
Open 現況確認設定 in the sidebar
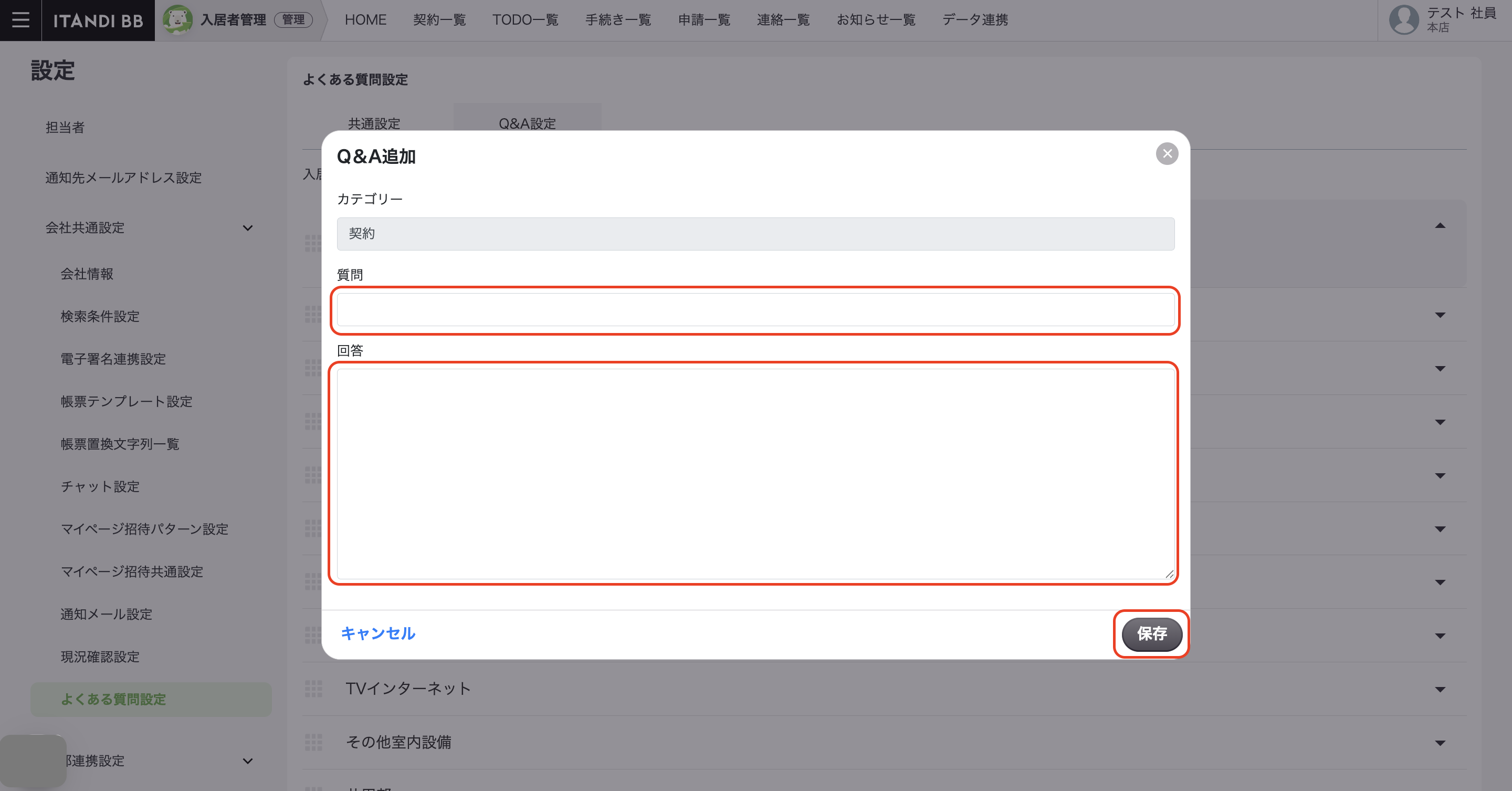pyautogui.click(x=100, y=657)
